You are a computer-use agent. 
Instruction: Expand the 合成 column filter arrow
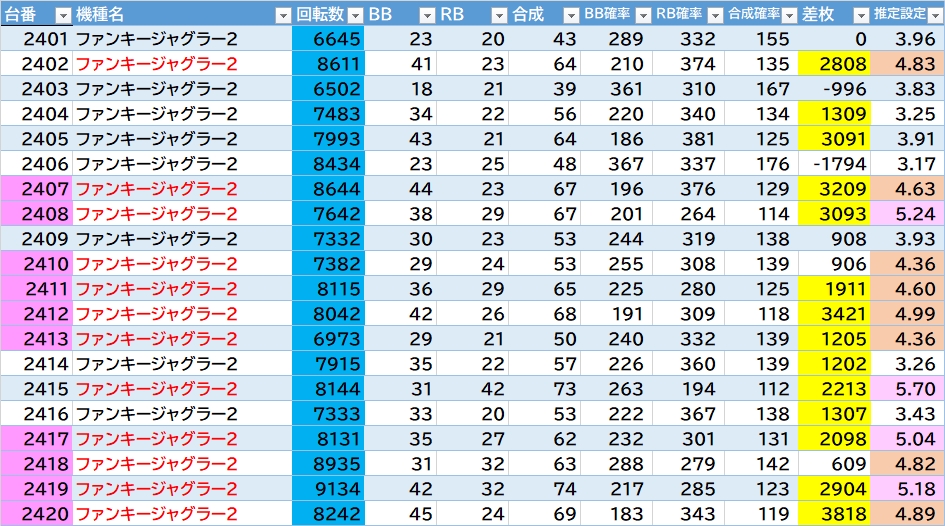(x=570, y=15)
